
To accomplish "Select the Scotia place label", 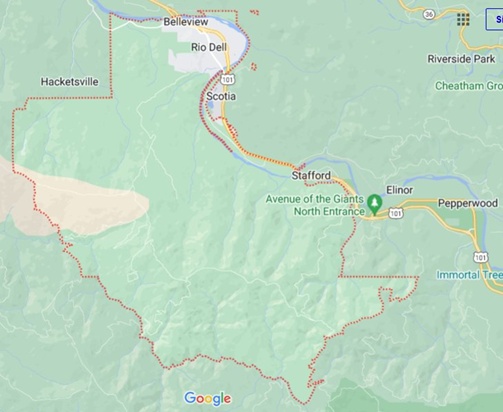I will pos(221,96).
